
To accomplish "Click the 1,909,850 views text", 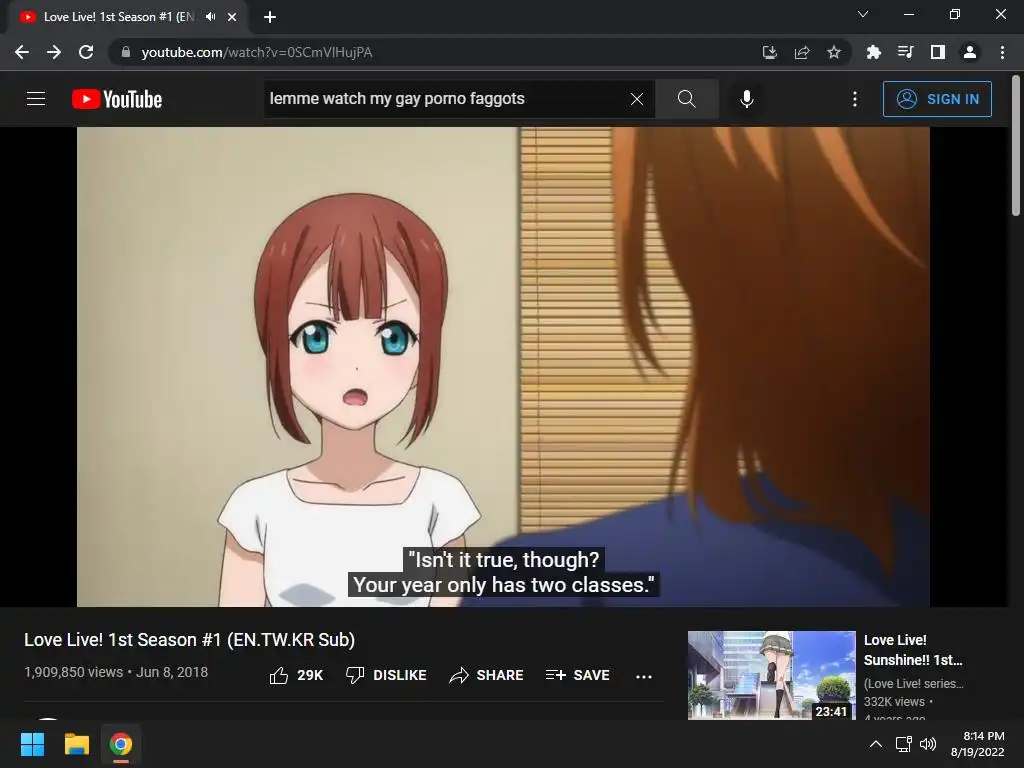I will tap(73, 672).
